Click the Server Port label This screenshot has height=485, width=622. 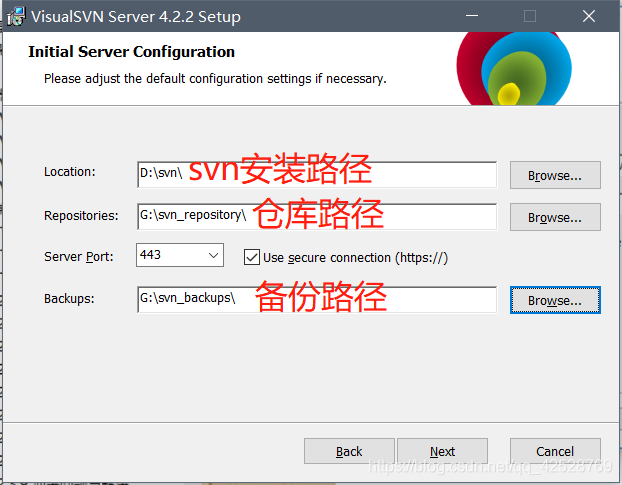pos(79,257)
